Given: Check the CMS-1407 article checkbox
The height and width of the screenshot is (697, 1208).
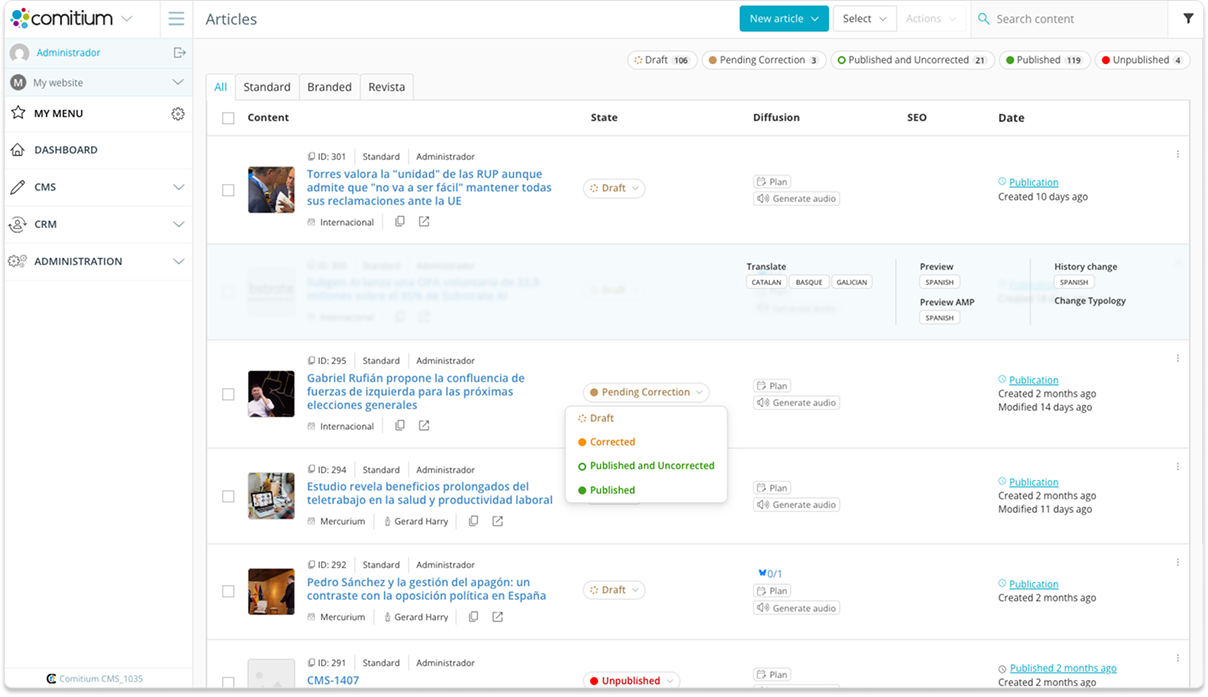Looking at the screenshot, I should [x=228, y=682].
